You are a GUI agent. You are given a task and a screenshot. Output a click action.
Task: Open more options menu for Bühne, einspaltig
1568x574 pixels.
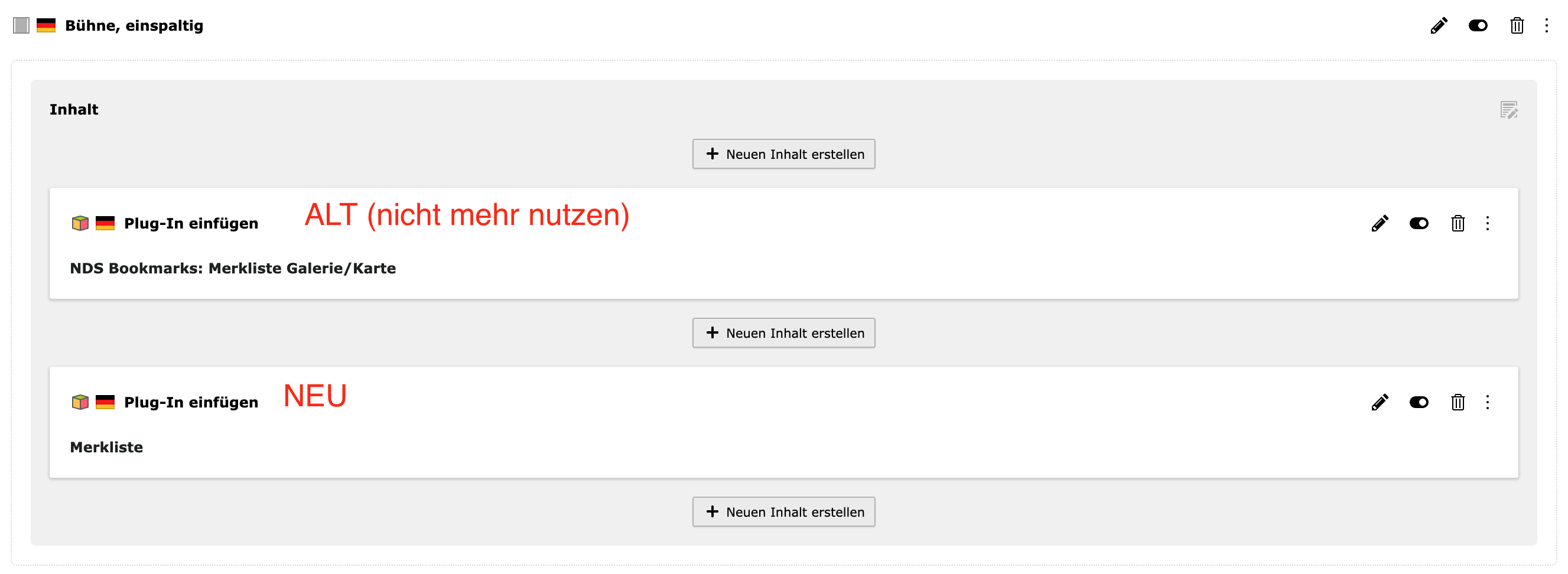pyautogui.click(x=1546, y=25)
